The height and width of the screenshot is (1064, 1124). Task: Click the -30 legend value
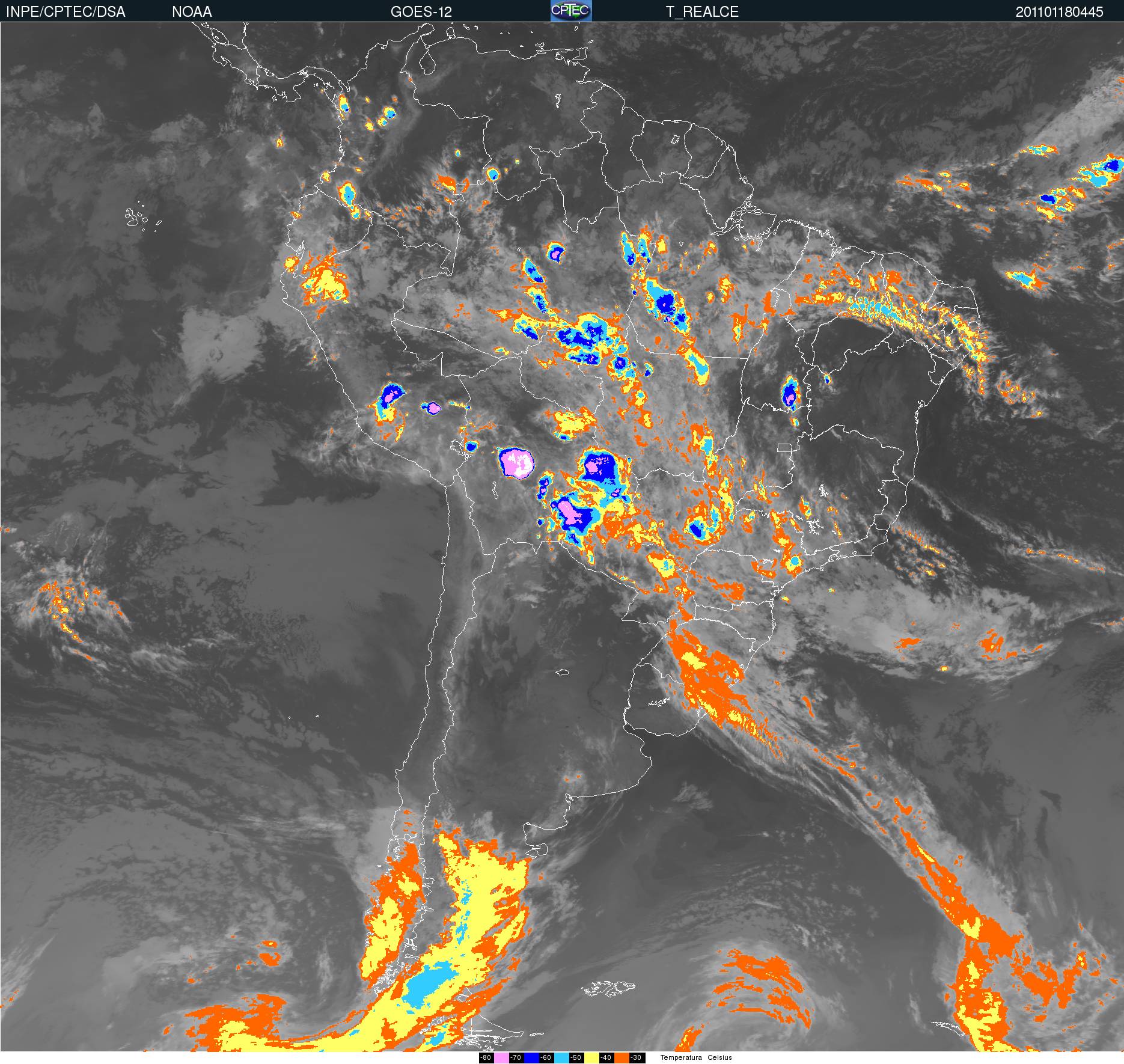point(636,1058)
